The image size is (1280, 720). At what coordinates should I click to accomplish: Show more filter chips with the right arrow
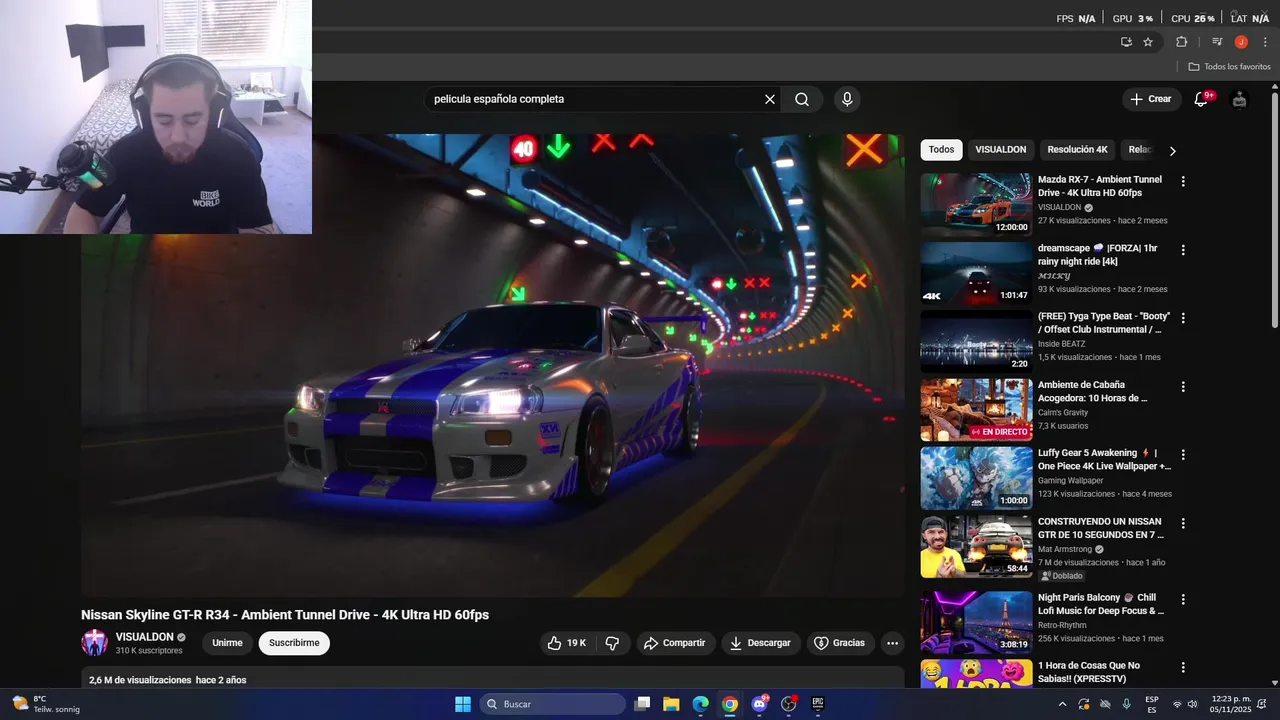(x=1172, y=150)
